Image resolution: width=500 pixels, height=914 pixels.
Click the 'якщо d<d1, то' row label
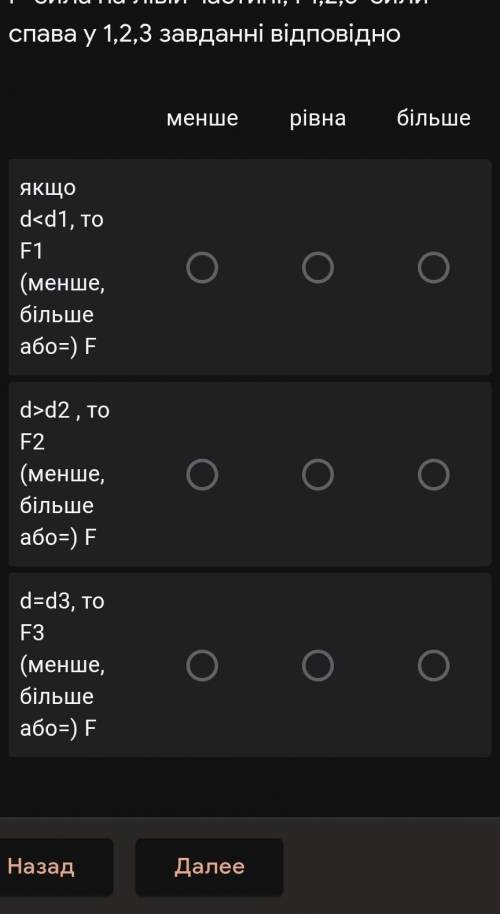click(61, 204)
